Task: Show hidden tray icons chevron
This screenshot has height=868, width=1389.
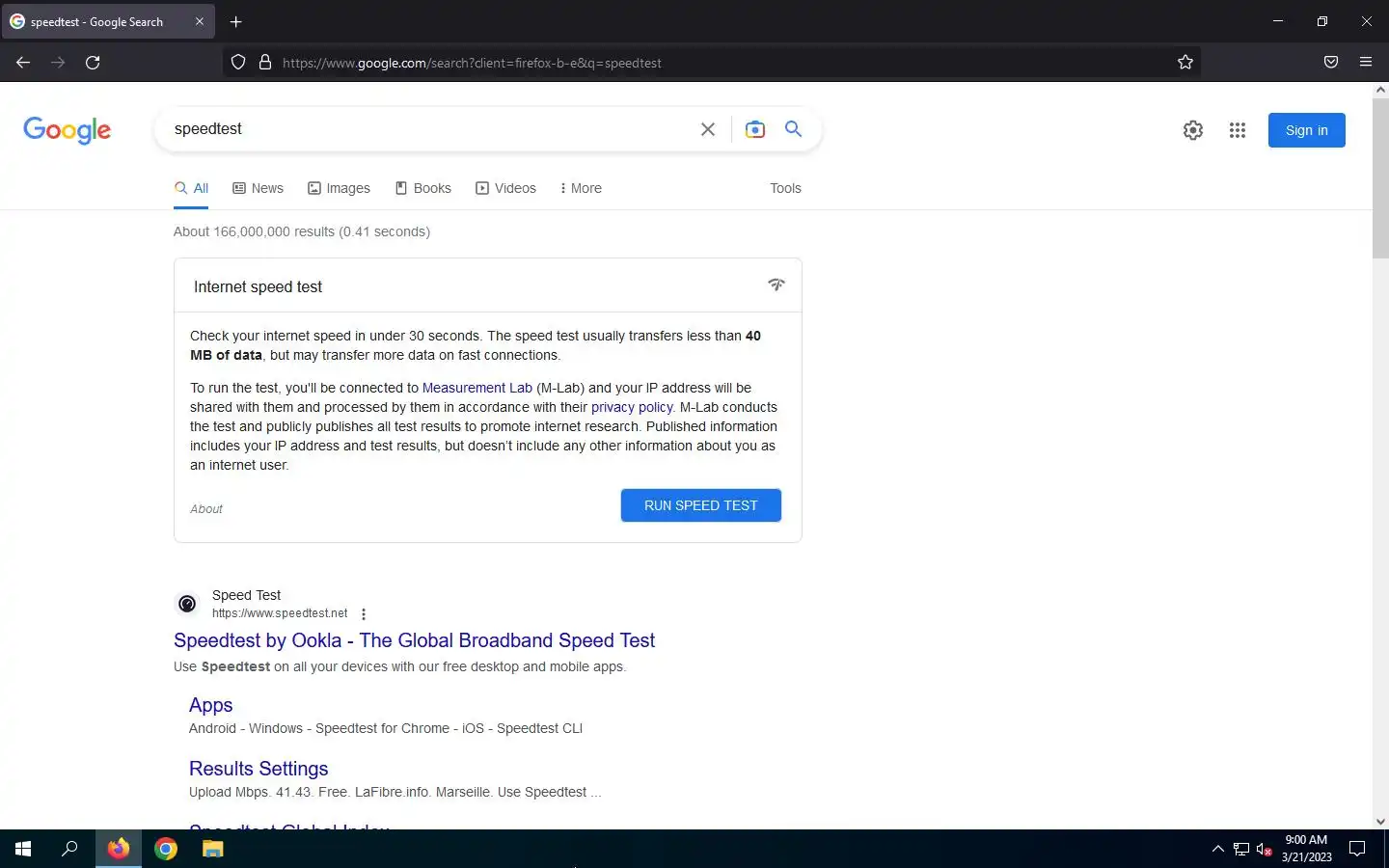Action: (1217, 849)
